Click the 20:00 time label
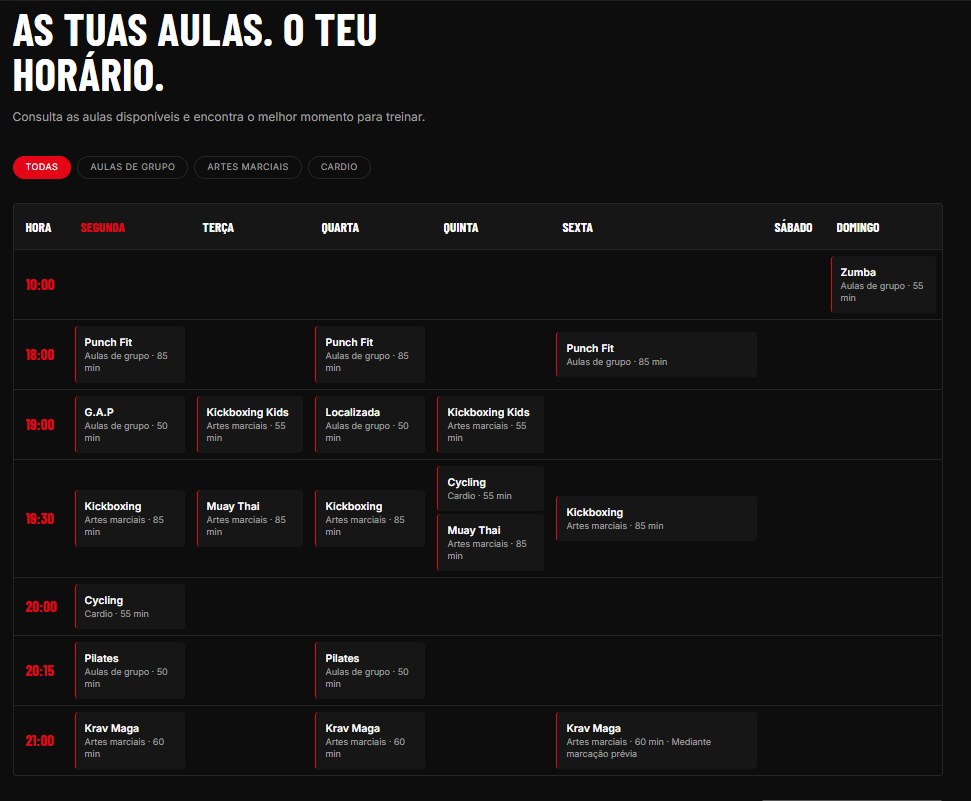This screenshot has width=971, height=801. [x=41, y=606]
